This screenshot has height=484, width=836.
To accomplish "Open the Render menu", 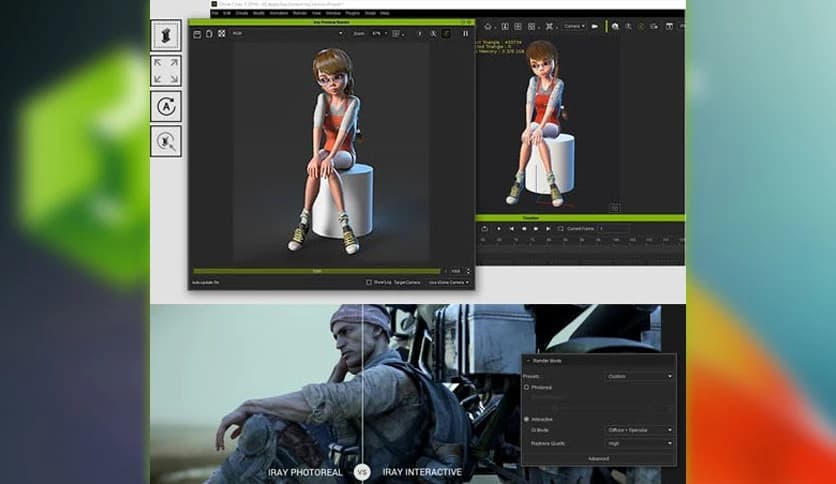I will coord(300,13).
